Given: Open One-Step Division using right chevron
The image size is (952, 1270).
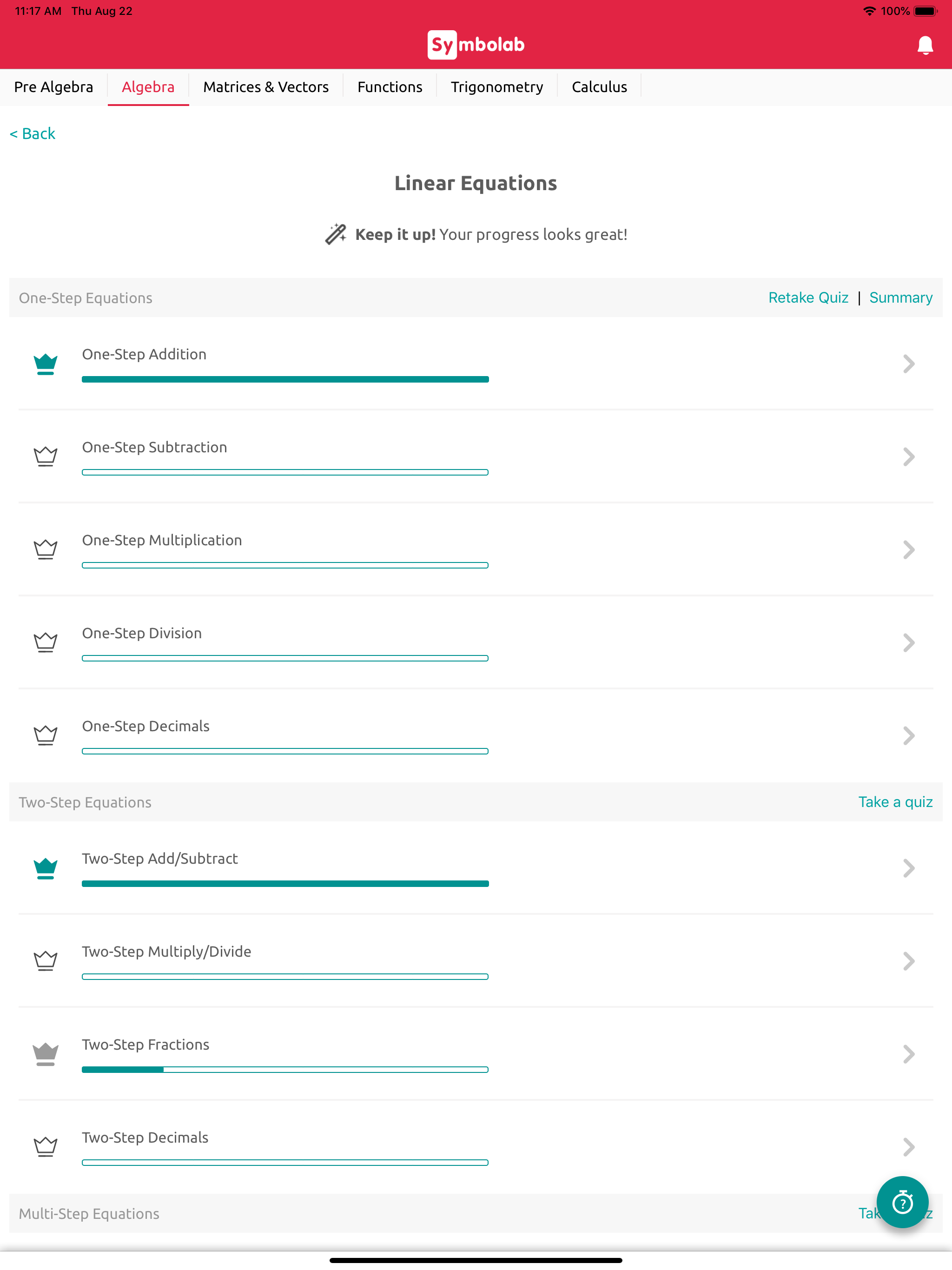Looking at the screenshot, I should pyautogui.click(x=908, y=642).
